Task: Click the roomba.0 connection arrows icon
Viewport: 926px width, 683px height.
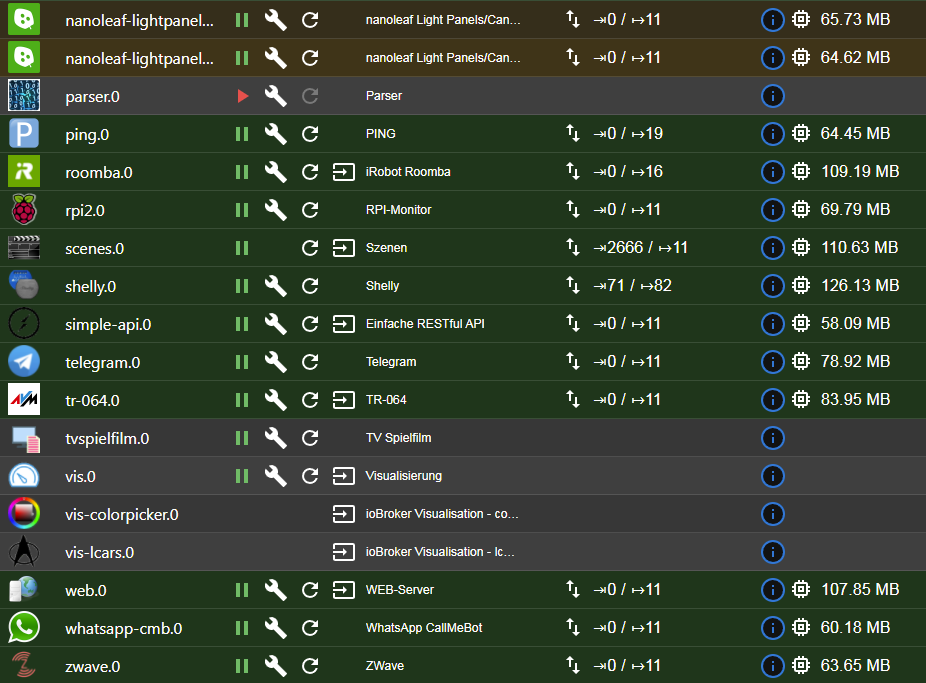Action: coord(573,172)
